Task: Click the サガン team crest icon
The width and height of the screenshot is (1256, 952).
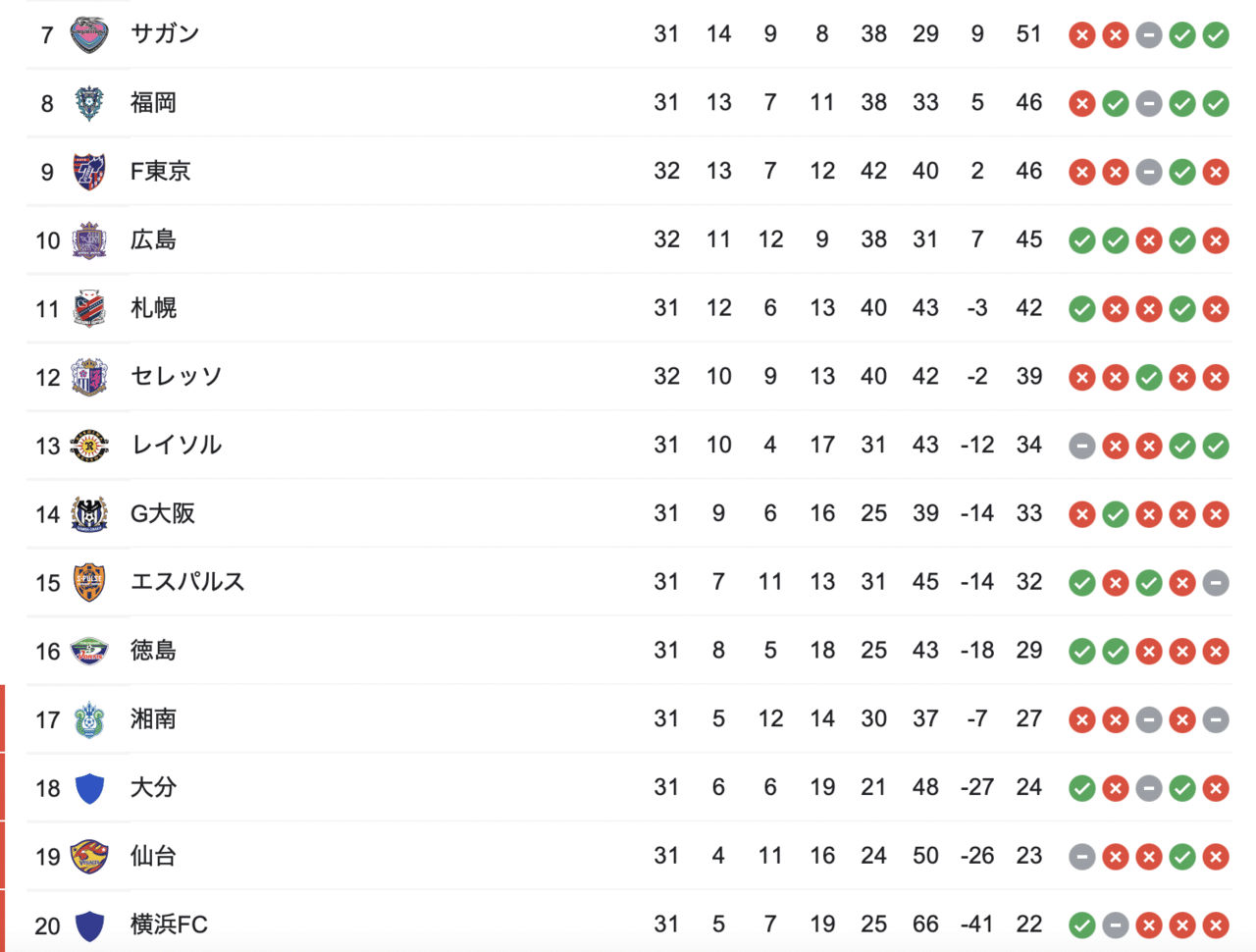Action: point(89,34)
